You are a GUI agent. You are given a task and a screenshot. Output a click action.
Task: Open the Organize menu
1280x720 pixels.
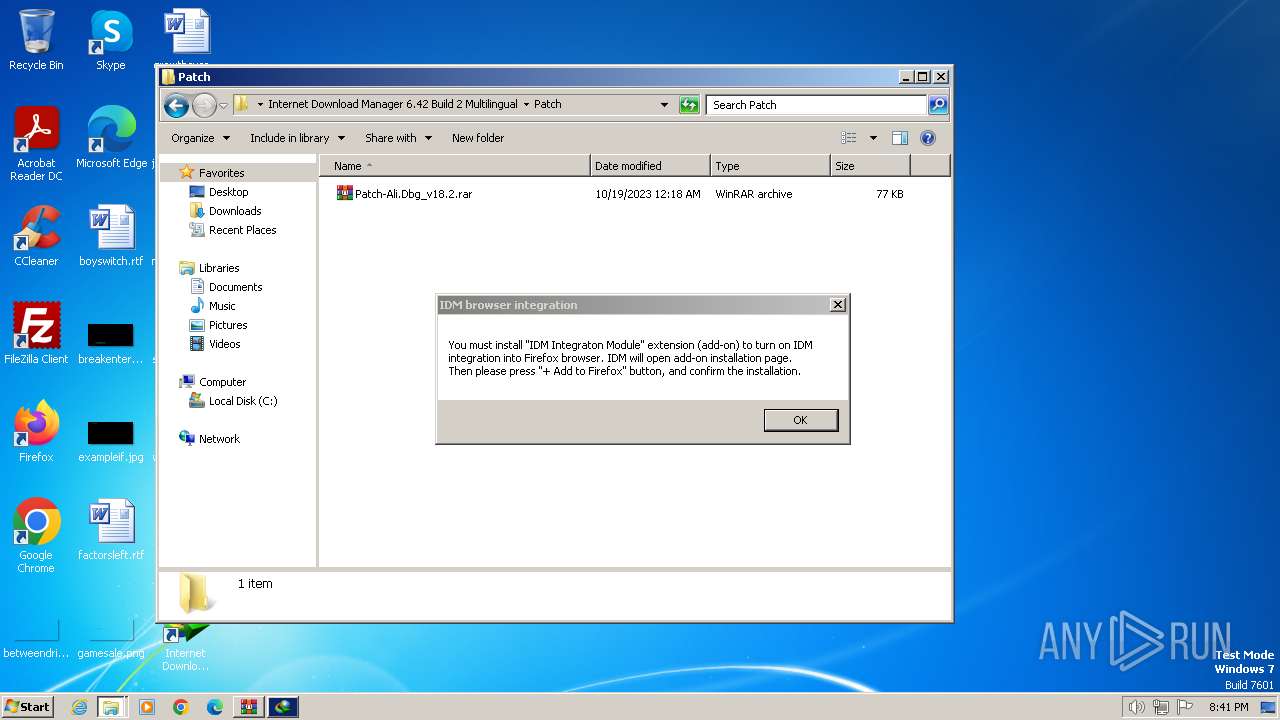coord(200,138)
